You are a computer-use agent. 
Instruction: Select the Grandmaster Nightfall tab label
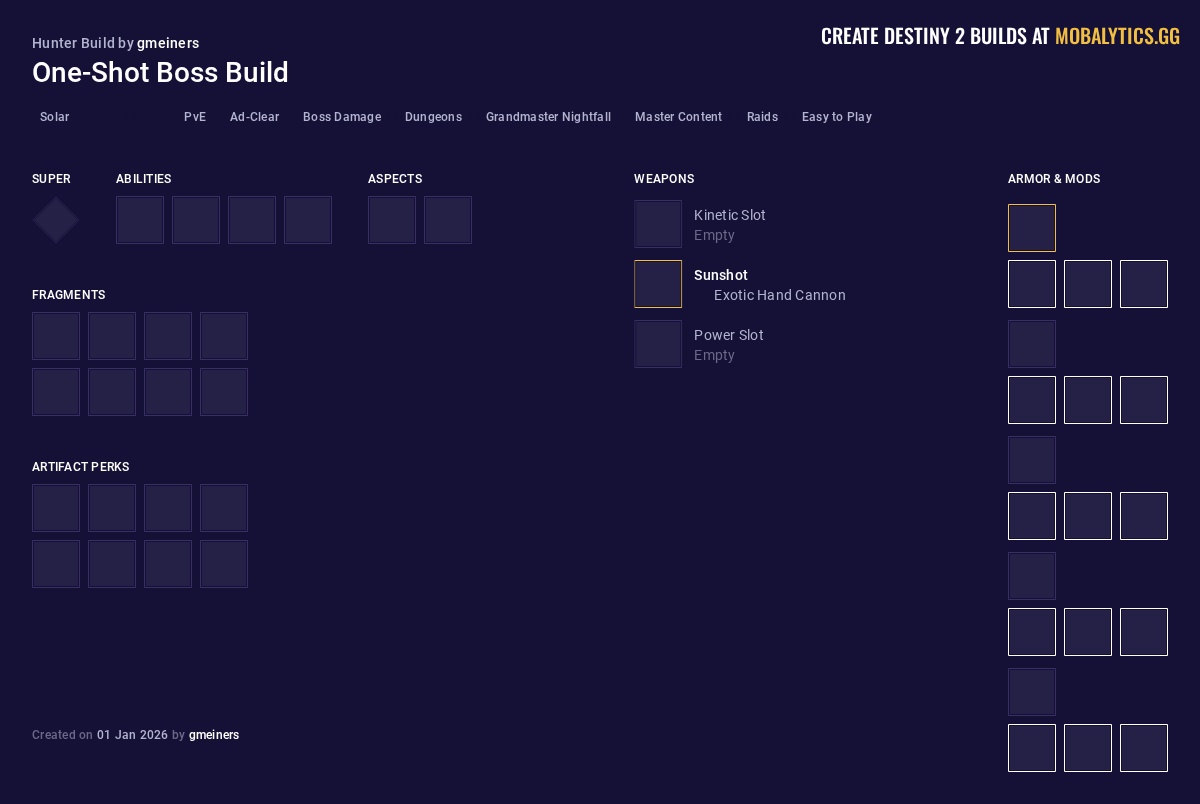(x=548, y=117)
